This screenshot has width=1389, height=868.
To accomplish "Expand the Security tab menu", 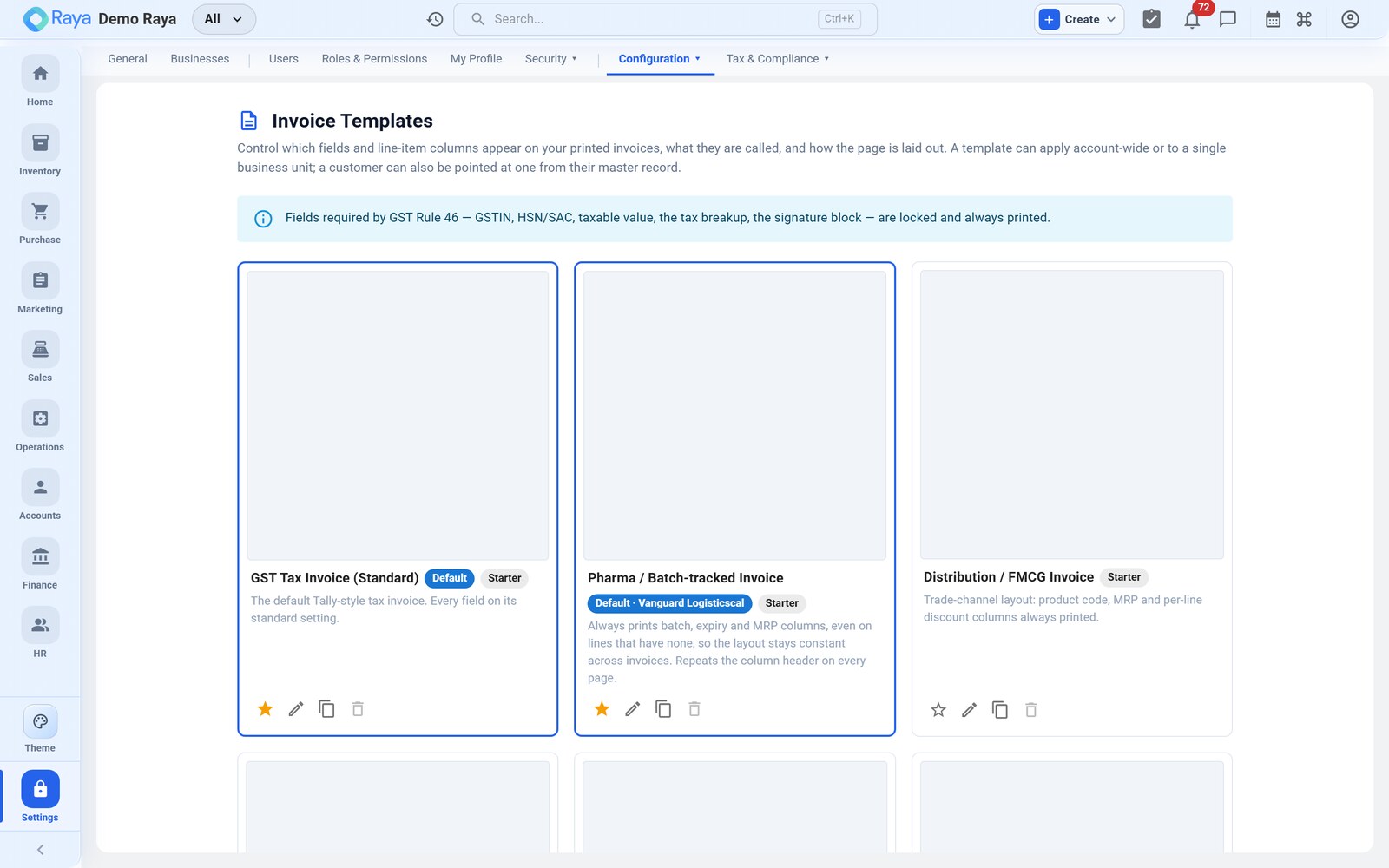I will [x=551, y=59].
